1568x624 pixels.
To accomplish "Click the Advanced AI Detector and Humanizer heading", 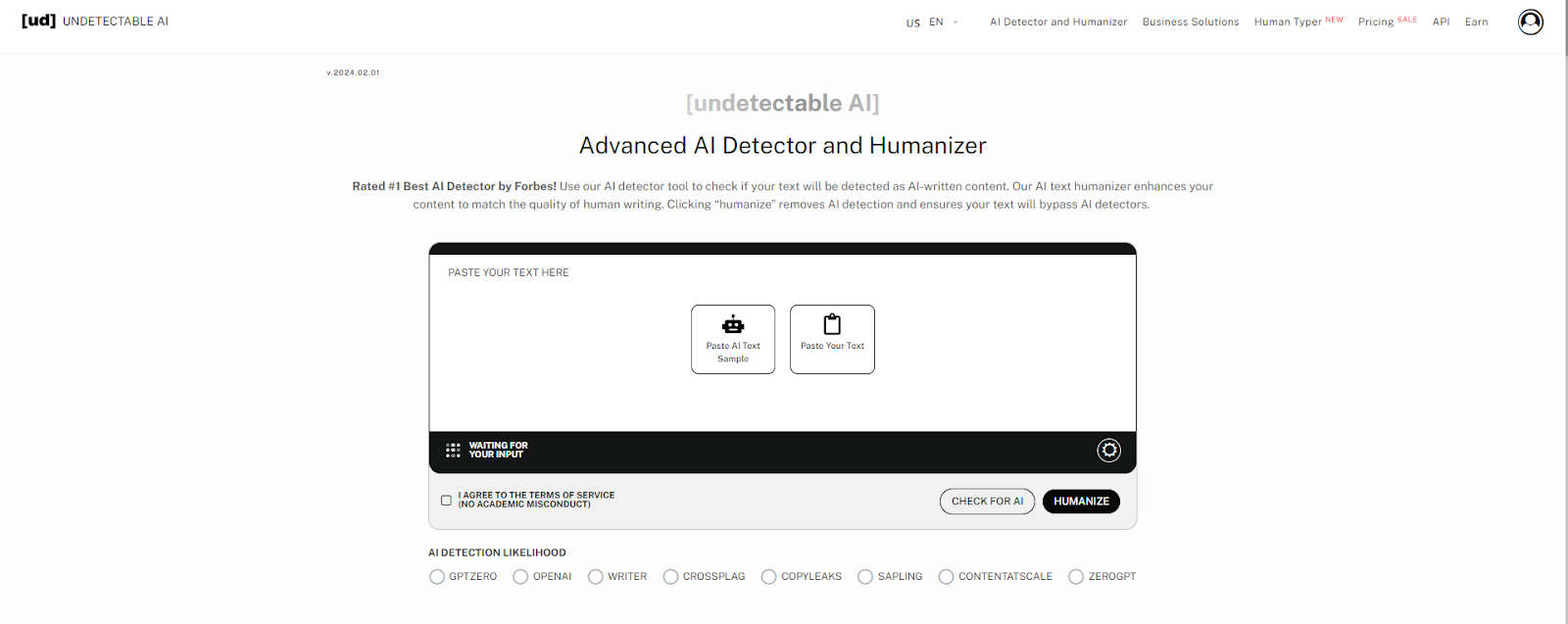I will click(x=782, y=145).
